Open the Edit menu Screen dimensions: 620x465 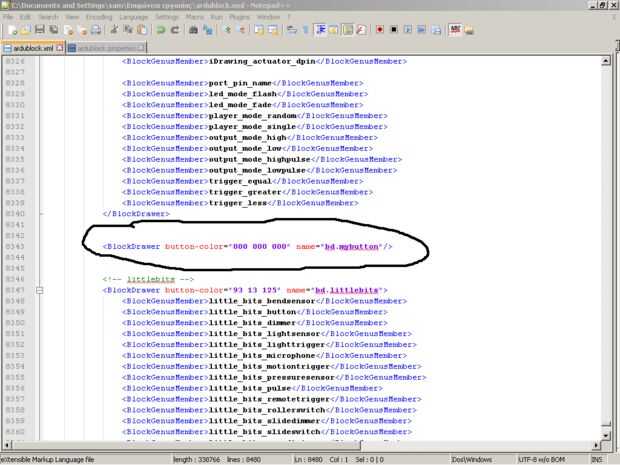pyautogui.click(x=25, y=17)
